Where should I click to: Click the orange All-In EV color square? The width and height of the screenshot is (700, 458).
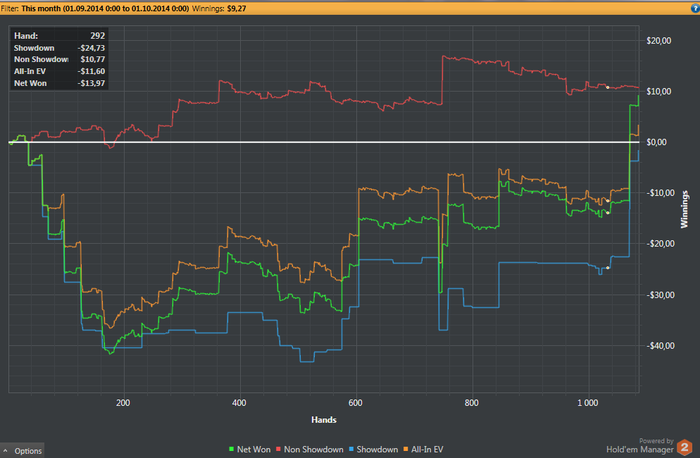[406, 449]
